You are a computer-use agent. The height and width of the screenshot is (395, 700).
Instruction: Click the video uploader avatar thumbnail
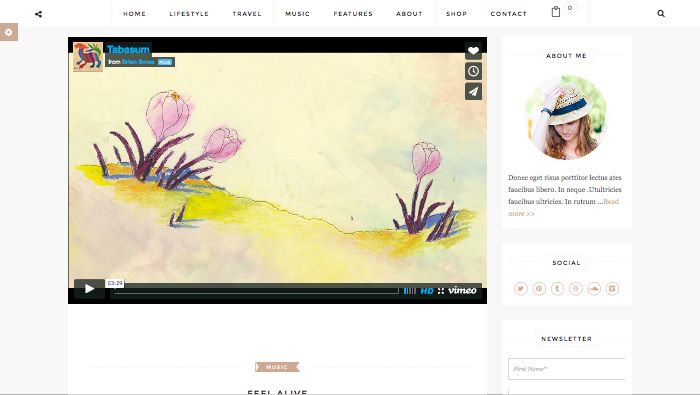(x=88, y=57)
